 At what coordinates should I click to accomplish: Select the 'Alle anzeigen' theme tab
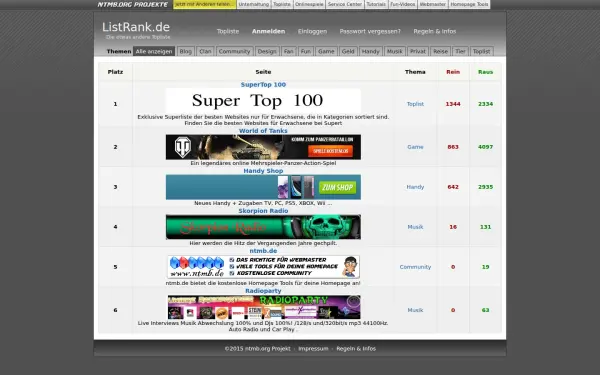(x=154, y=51)
